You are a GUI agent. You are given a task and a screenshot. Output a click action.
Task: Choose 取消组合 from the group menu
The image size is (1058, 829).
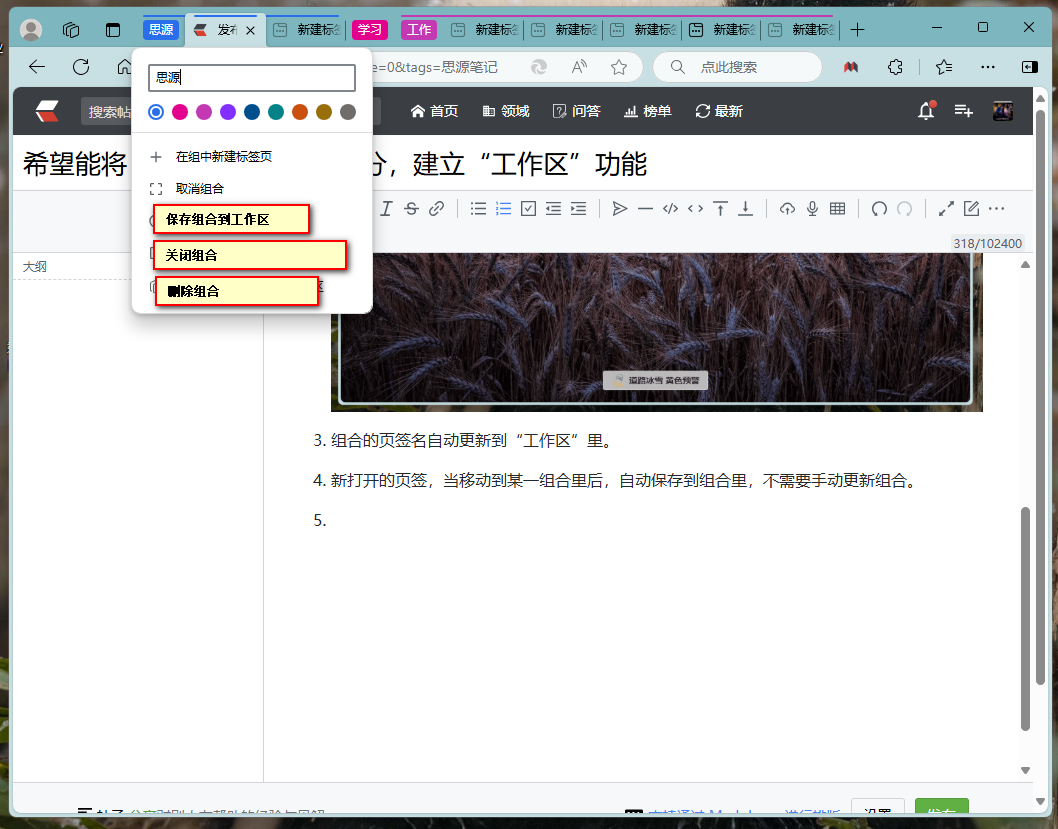(x=200, y=188)
